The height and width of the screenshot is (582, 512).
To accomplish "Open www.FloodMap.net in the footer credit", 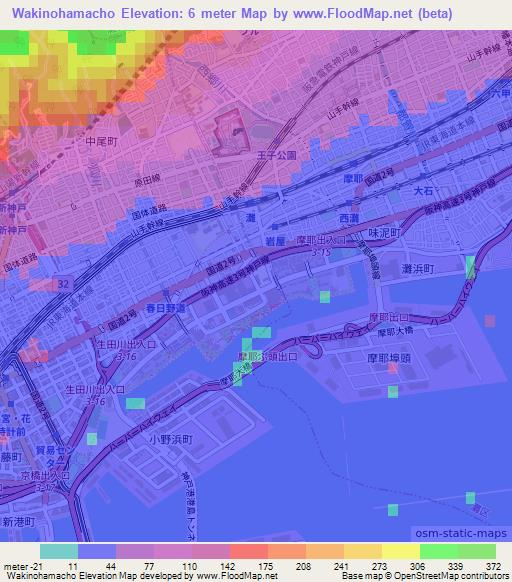I will click(x=237, y=576).
